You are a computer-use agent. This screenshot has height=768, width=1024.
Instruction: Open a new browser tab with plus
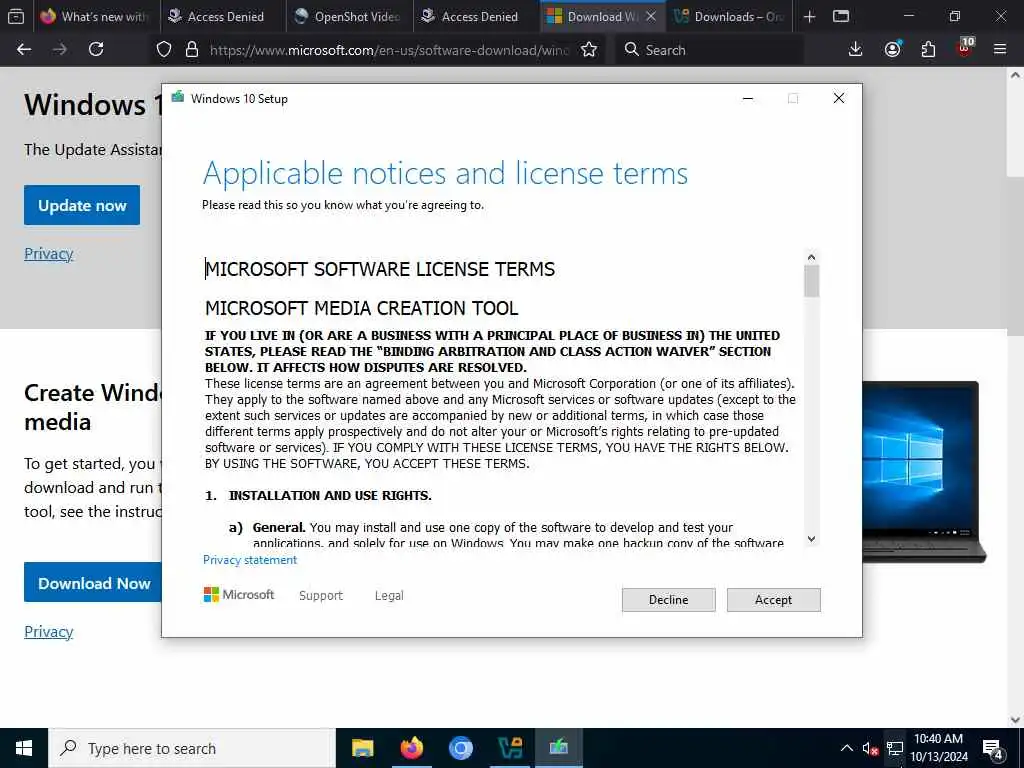(x=809, y=16)
